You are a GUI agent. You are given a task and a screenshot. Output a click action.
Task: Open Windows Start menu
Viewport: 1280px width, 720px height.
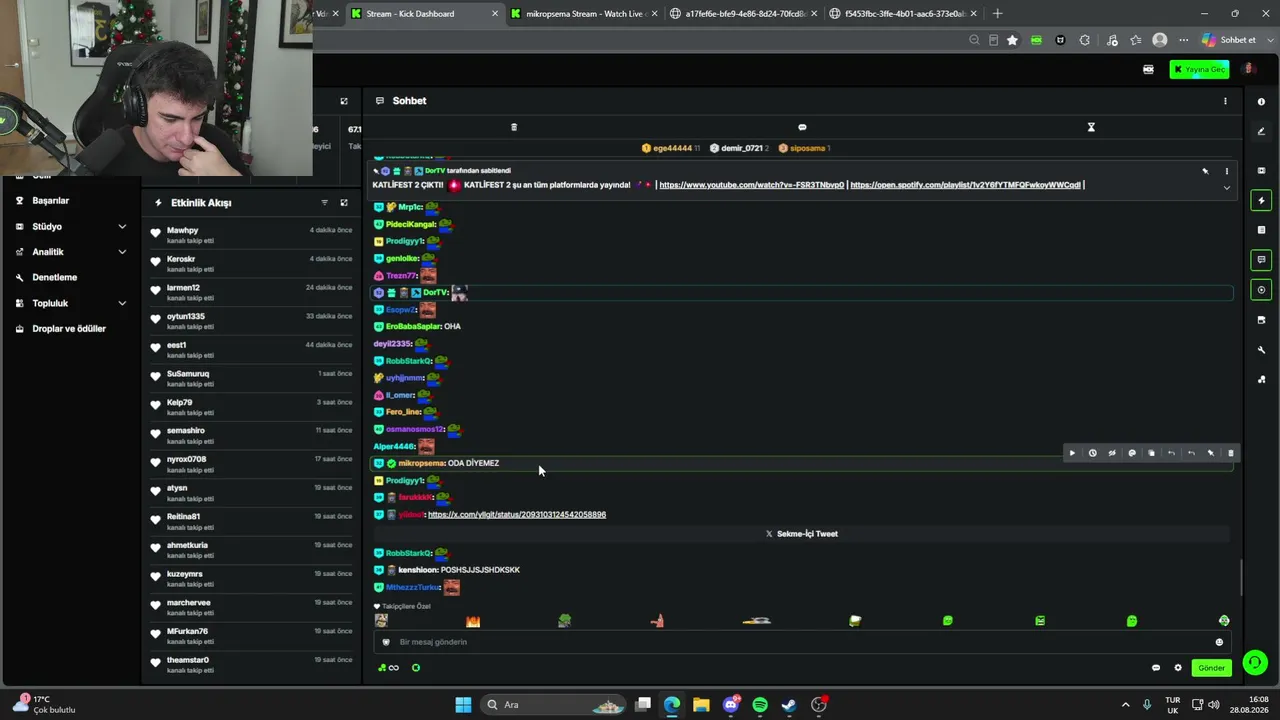coord(463,705)
